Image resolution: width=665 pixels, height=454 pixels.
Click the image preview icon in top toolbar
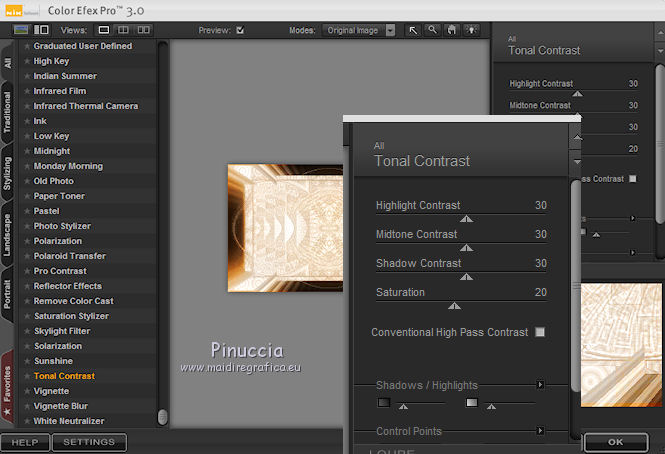(x=21, y=30)
